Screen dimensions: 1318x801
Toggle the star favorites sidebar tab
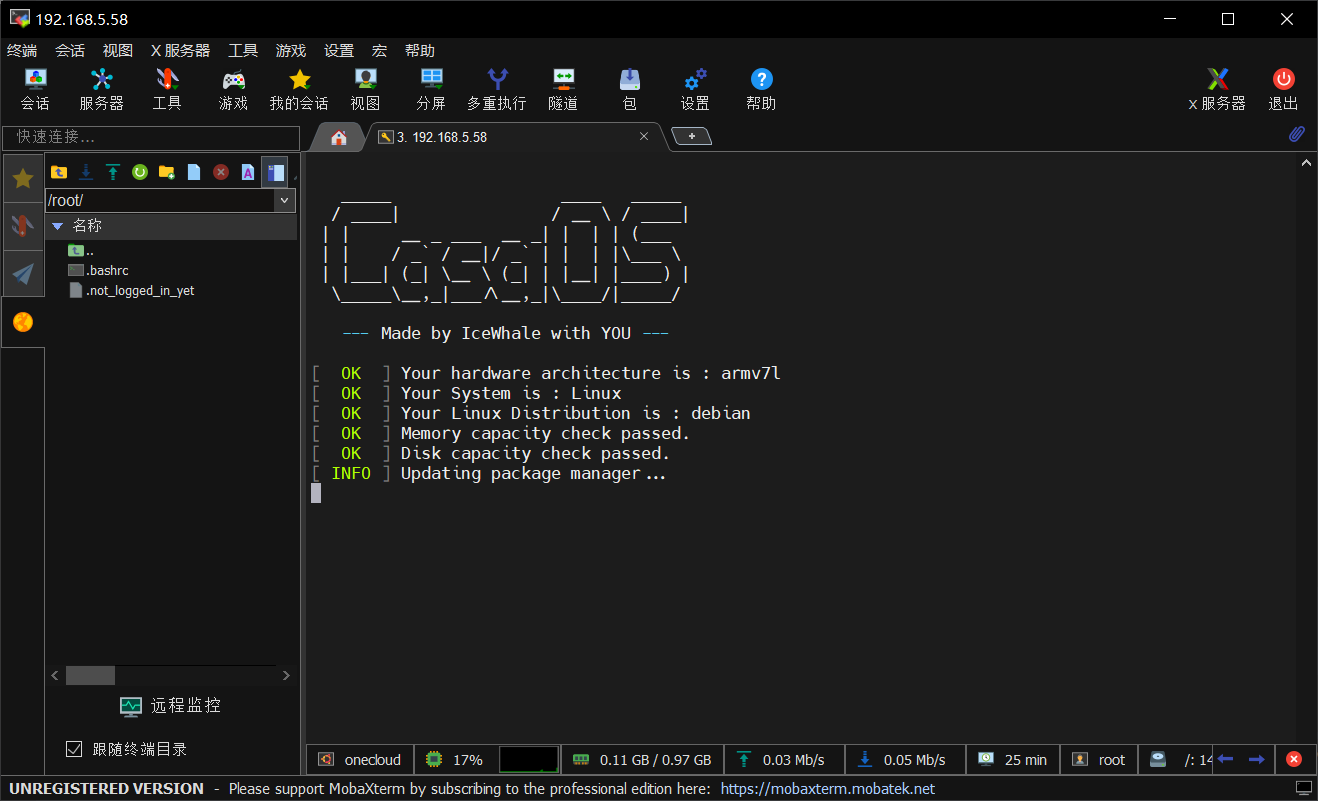(x=23, y=179)
